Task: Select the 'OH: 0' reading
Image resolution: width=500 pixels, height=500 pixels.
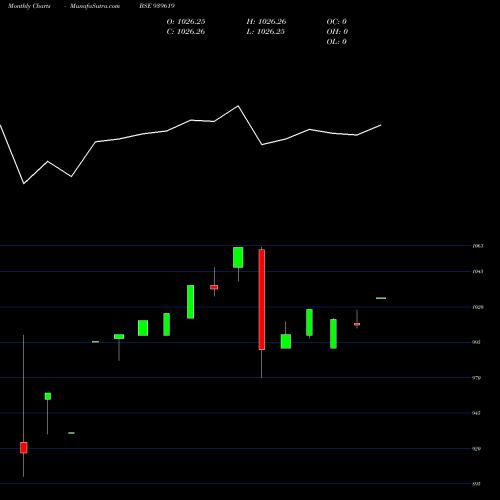Action: 337,32
